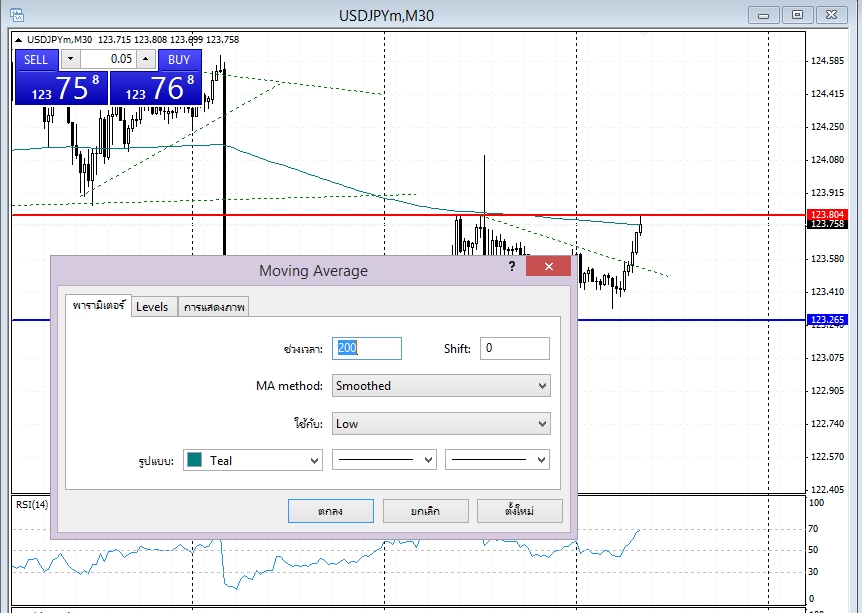Increase lot volume with the up arrow
The width and height of the screenshot is (862, 613).
(x=146, y=59)
